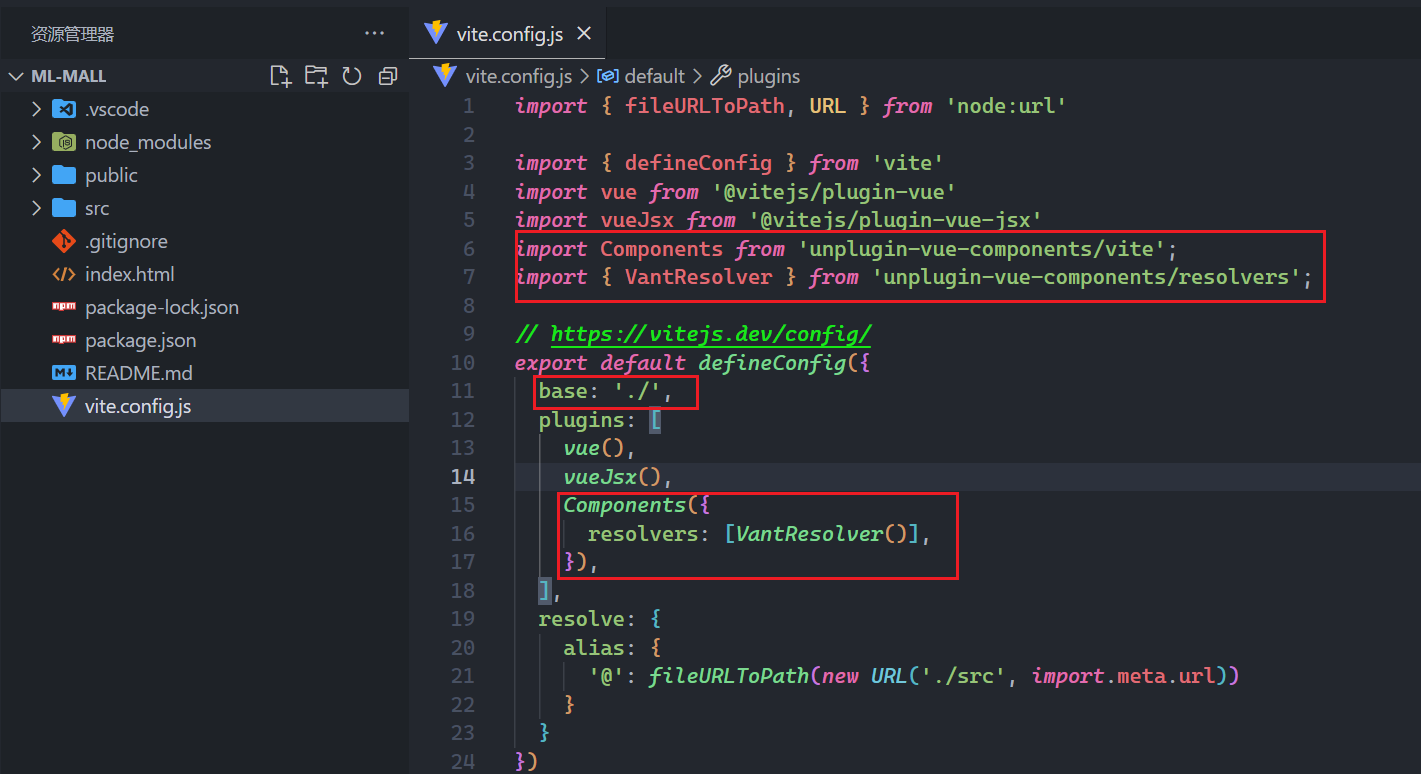Open the https://vitejs.dev/config/ link
Viewport: 1421px width, 774px height.
point(710,334)
